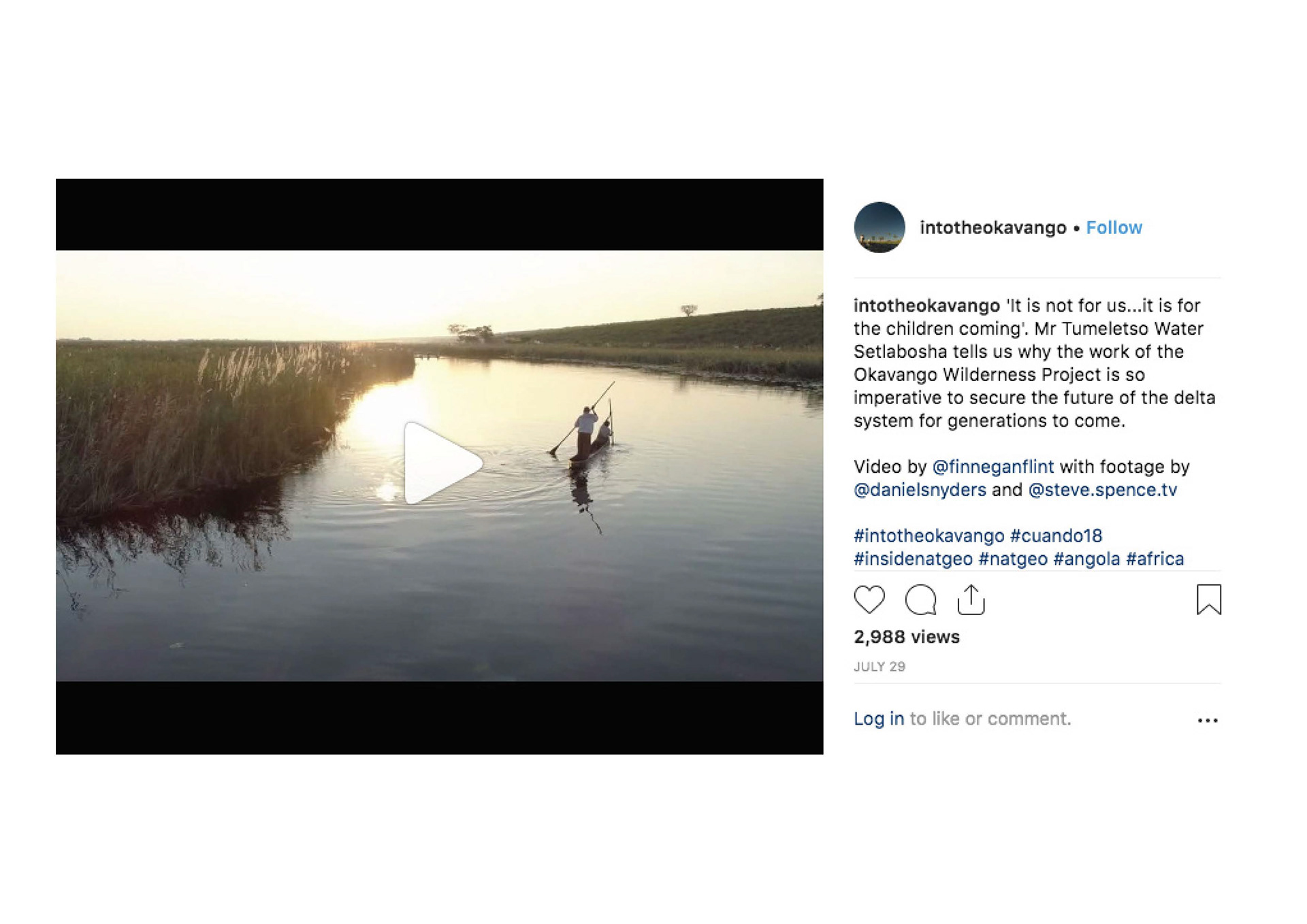Image resolution: width=1307 pixels, height=924 pixels.
Task: Open @danielsnyders profile mention
Action: [x=920, y=490]
